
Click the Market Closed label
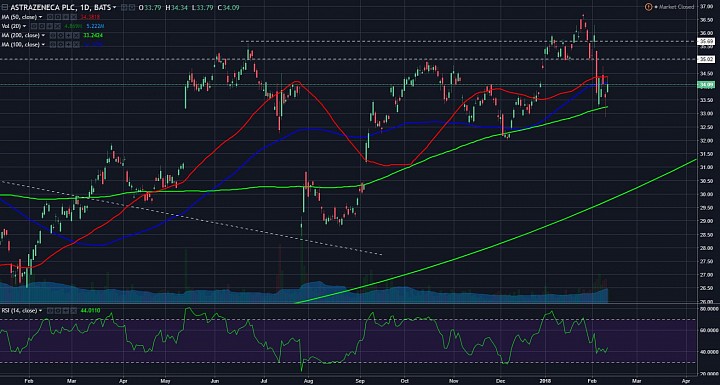point(676,7)
